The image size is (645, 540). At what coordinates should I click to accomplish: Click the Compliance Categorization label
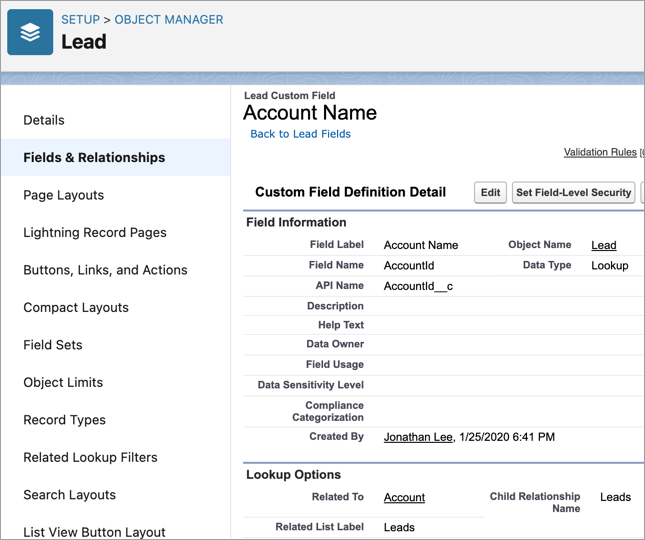pyautogui.click(x=328, y=411)
